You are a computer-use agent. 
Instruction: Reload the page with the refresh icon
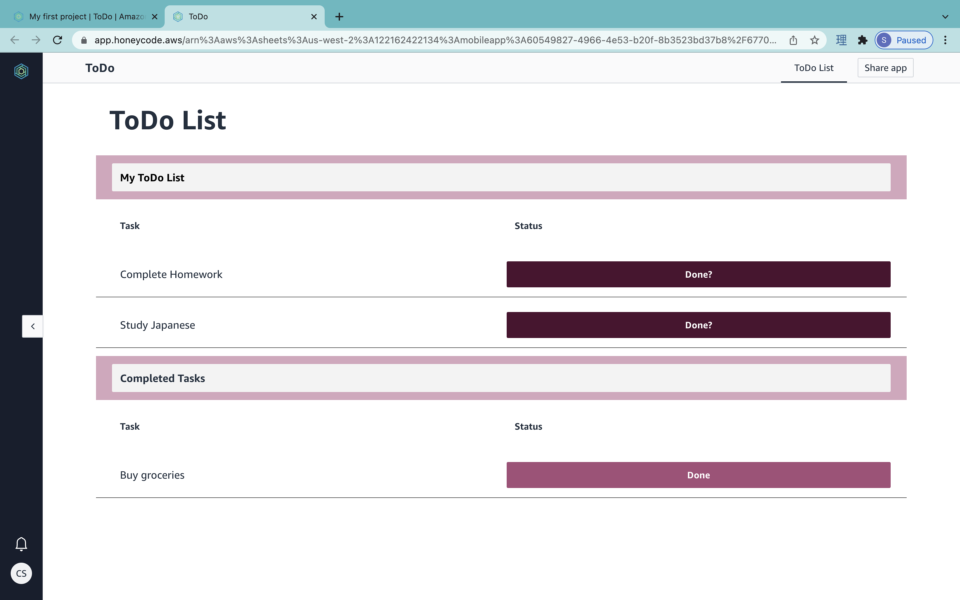(x=59, y=40)
